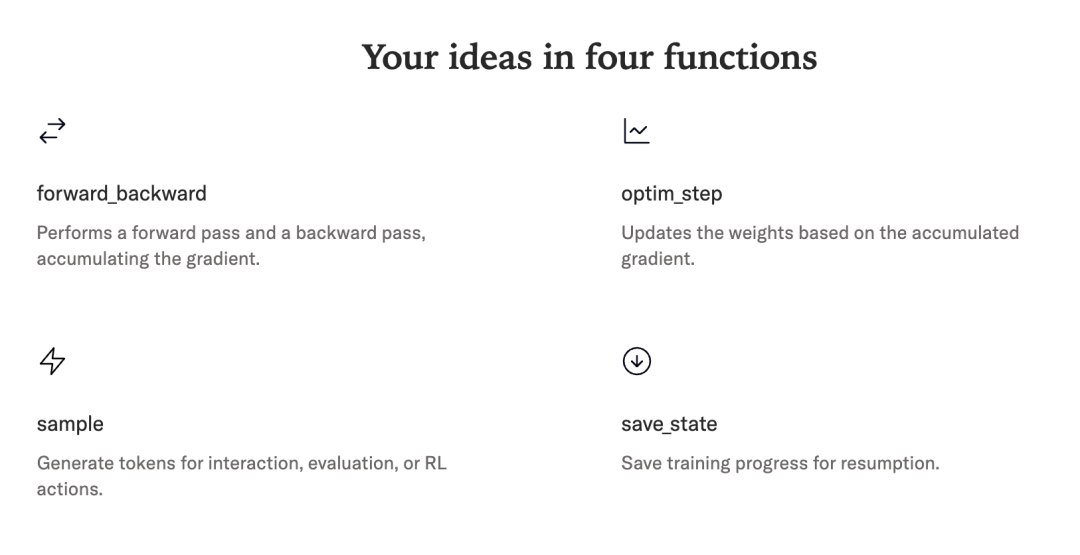This screenshot has height=555, width=1080.
Task: Click the word "four" in the heading
Action: tap(634, 57)
